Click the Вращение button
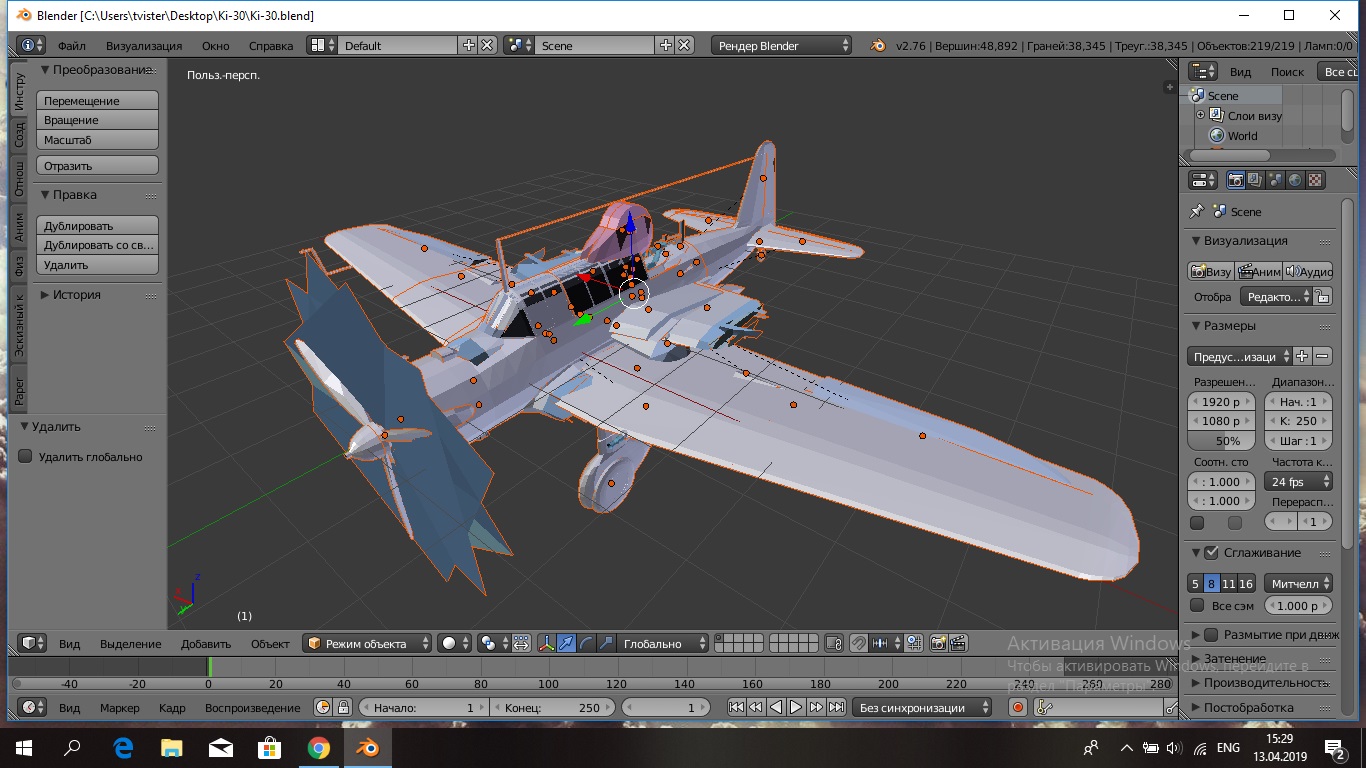Image resolution: width=1366 pixels, height=768 pixels. (x=97, y=120)
